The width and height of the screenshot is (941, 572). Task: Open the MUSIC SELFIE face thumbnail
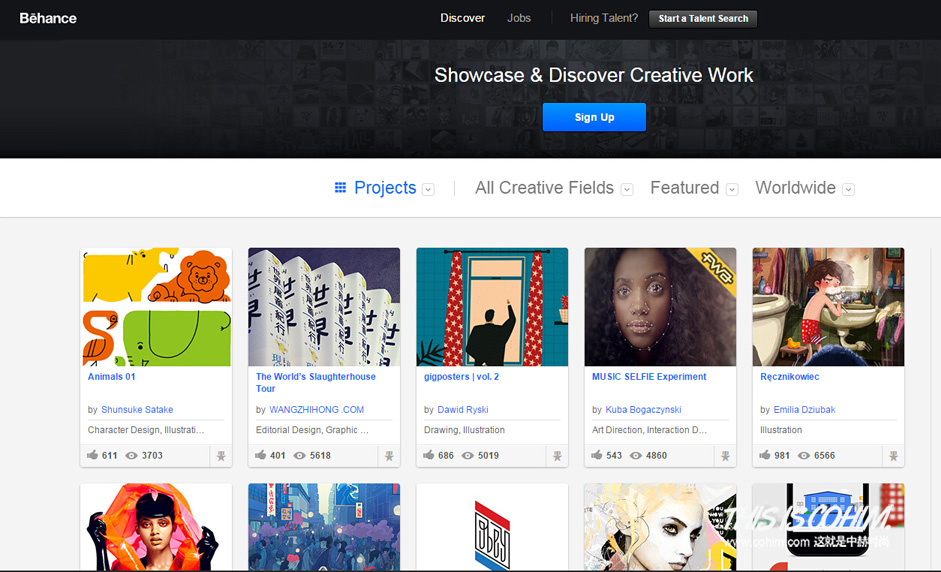point(660,307)
